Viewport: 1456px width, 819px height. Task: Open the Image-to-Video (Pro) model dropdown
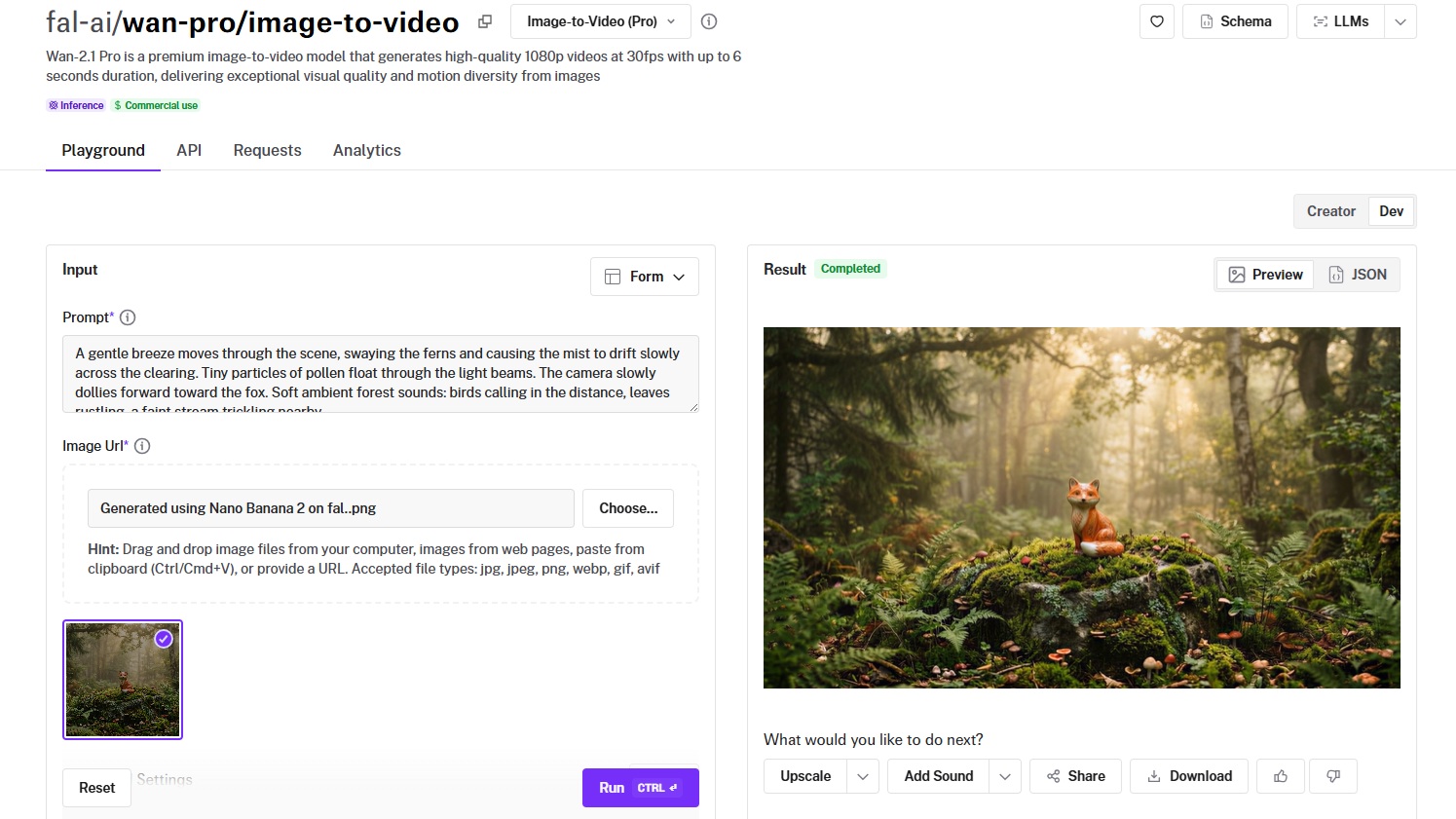tap(600, 21)
